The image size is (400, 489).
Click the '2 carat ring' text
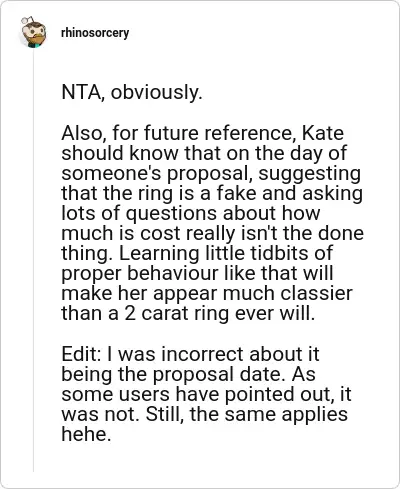tap(177, 314)
